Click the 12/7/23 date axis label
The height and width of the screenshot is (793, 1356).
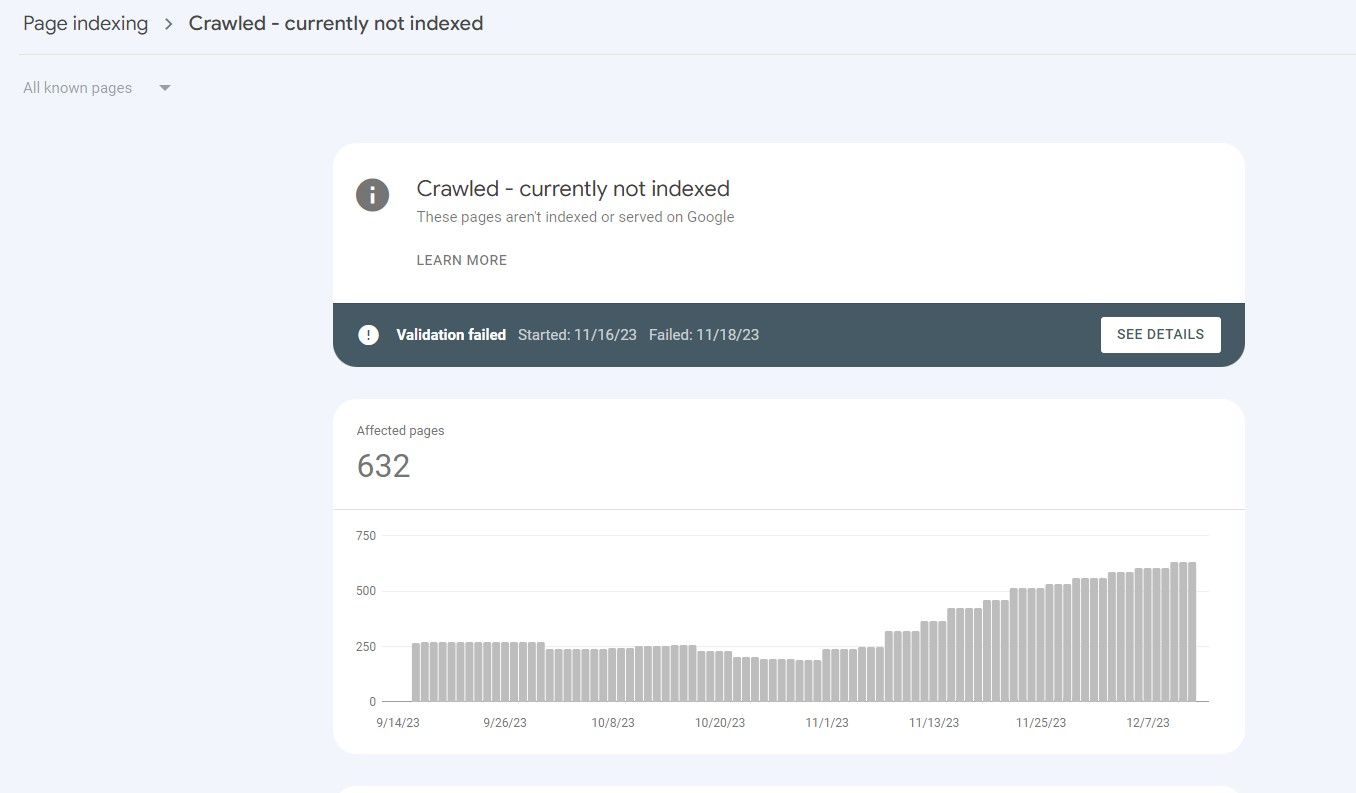click(1148, 723)
